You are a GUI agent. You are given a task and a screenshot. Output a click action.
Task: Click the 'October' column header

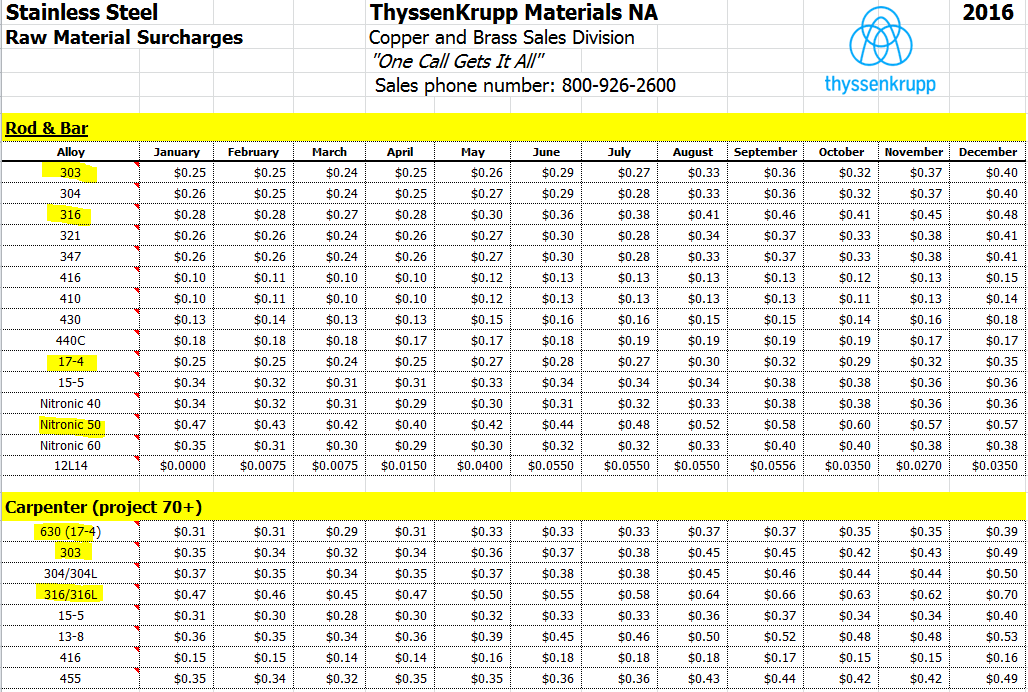coord(841,151)
